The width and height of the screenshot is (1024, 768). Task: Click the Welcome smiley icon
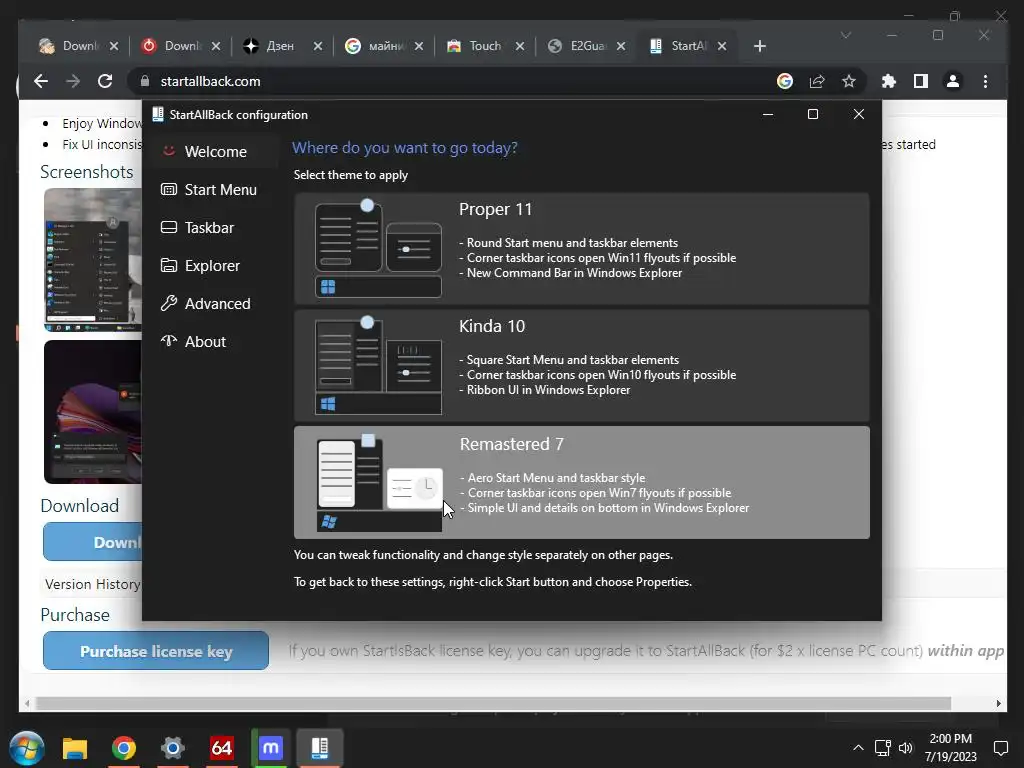168,151
